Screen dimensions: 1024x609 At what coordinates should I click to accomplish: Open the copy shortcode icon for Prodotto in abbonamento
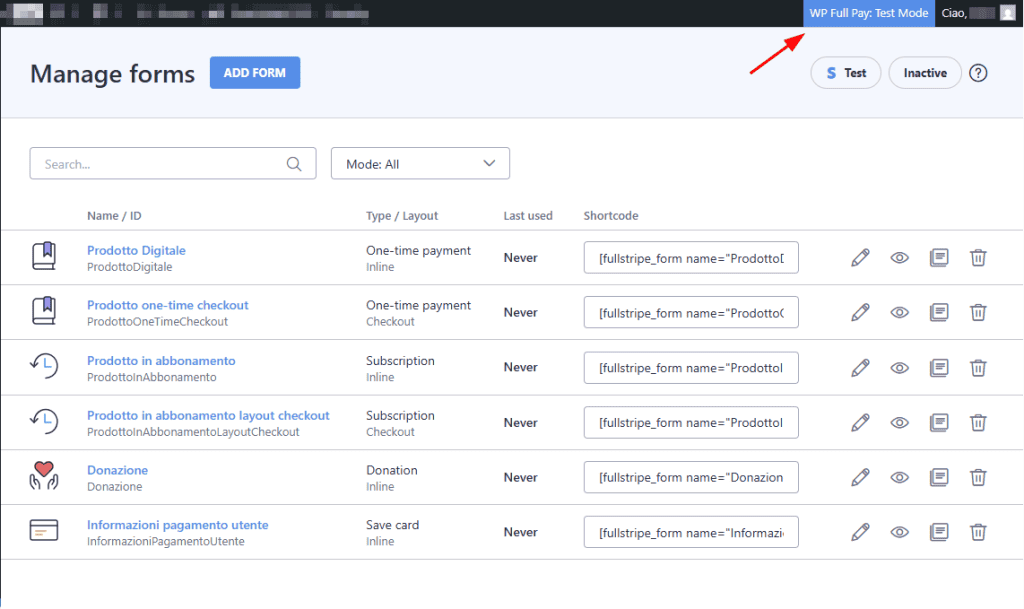pos(939,367)
